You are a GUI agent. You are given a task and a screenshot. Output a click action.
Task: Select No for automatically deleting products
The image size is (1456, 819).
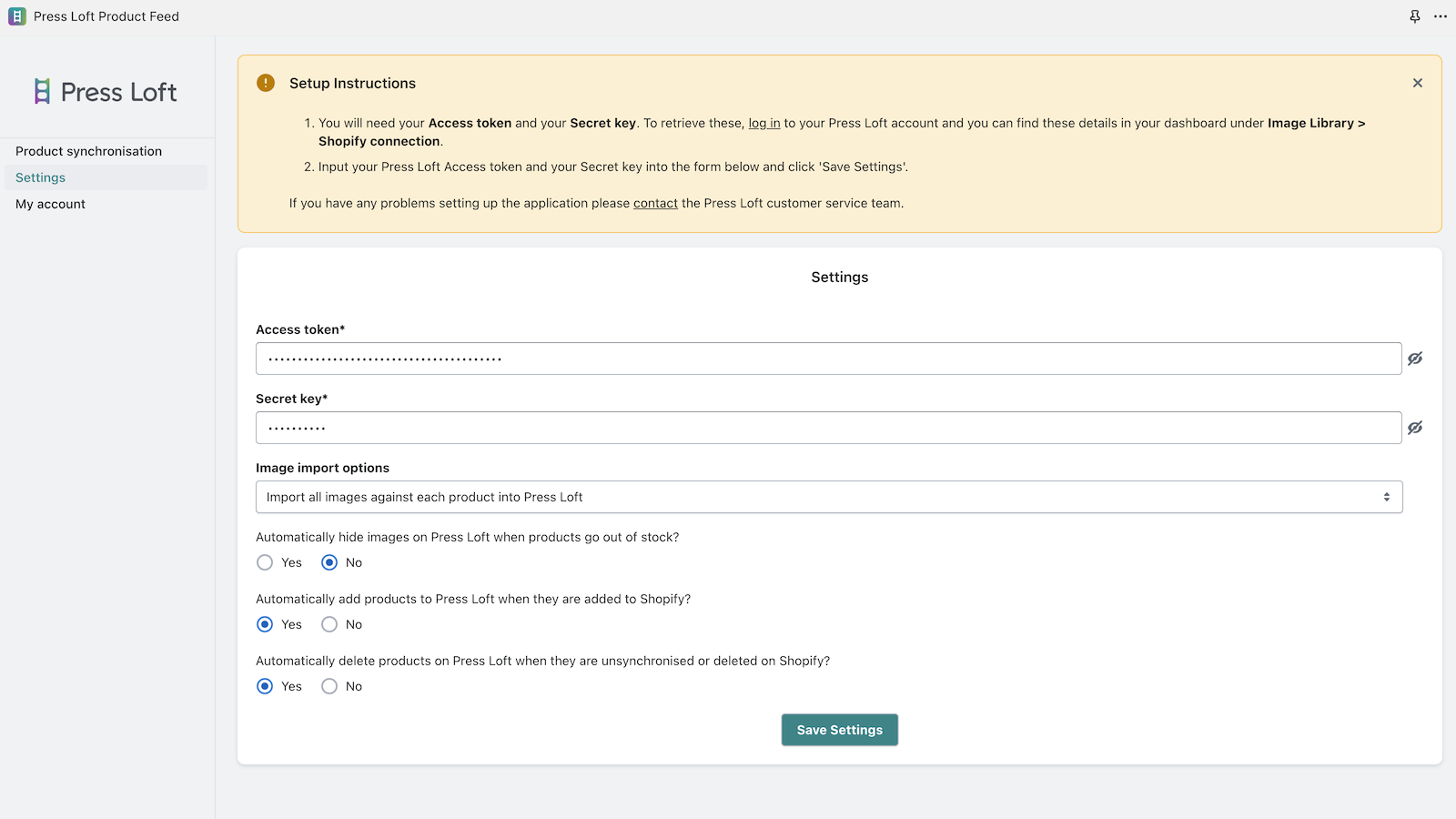[x=329, y=686]
